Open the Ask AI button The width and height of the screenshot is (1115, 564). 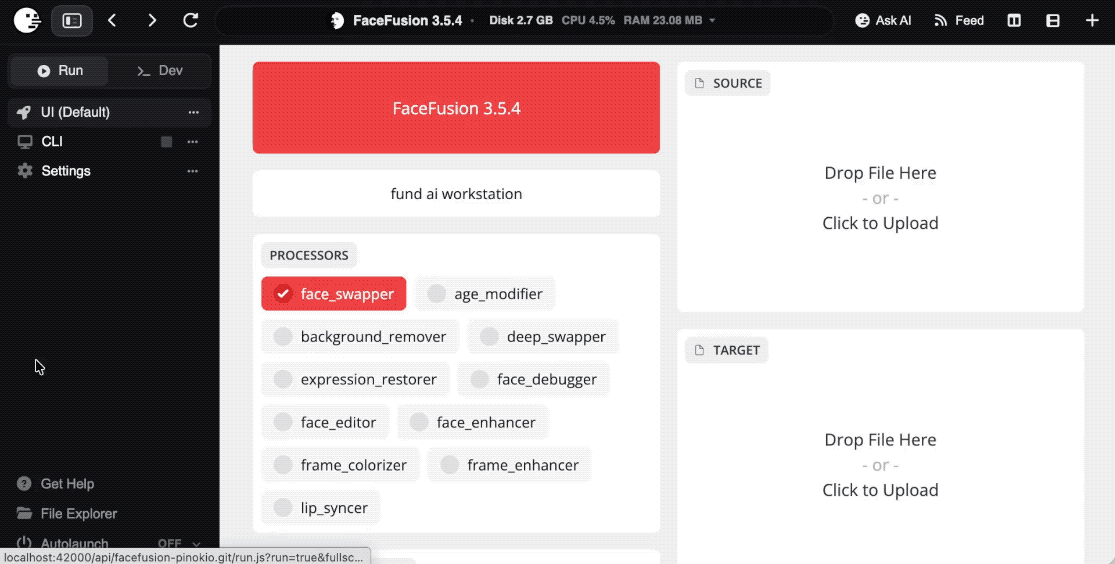(x=883, y=21)
